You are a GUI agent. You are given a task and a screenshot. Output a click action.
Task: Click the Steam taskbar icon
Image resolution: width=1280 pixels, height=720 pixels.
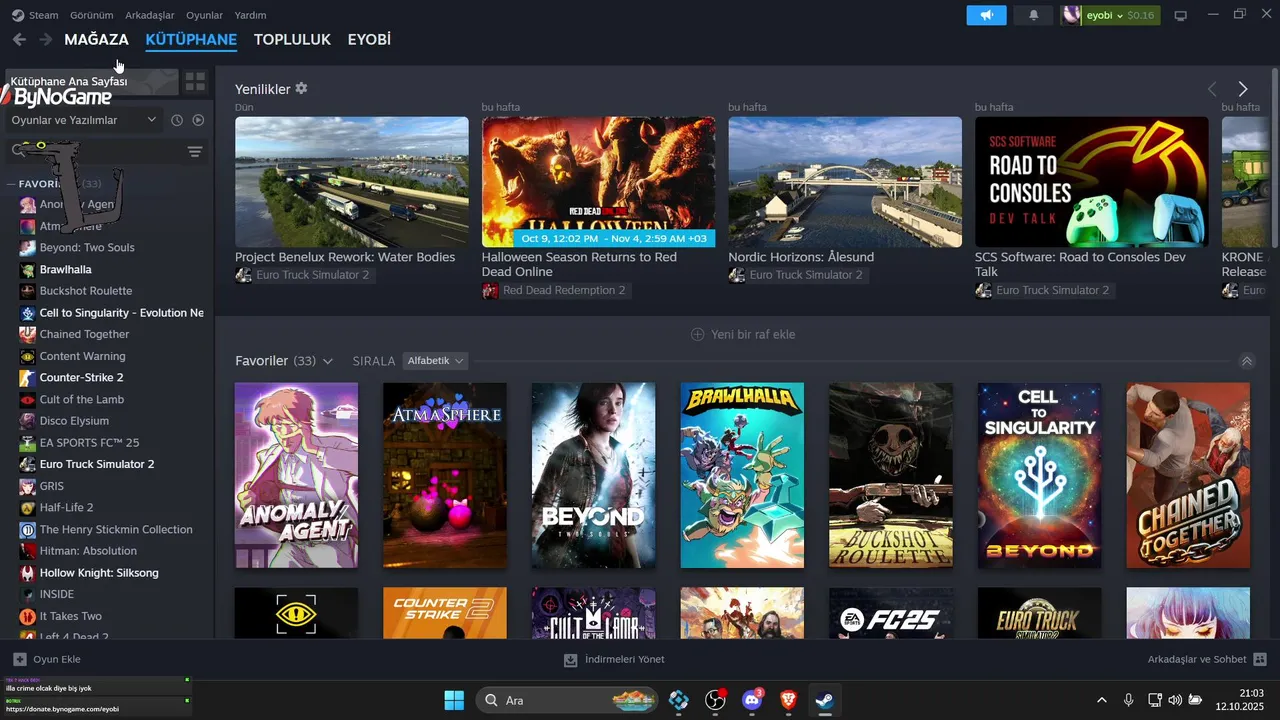coord(824,700)
